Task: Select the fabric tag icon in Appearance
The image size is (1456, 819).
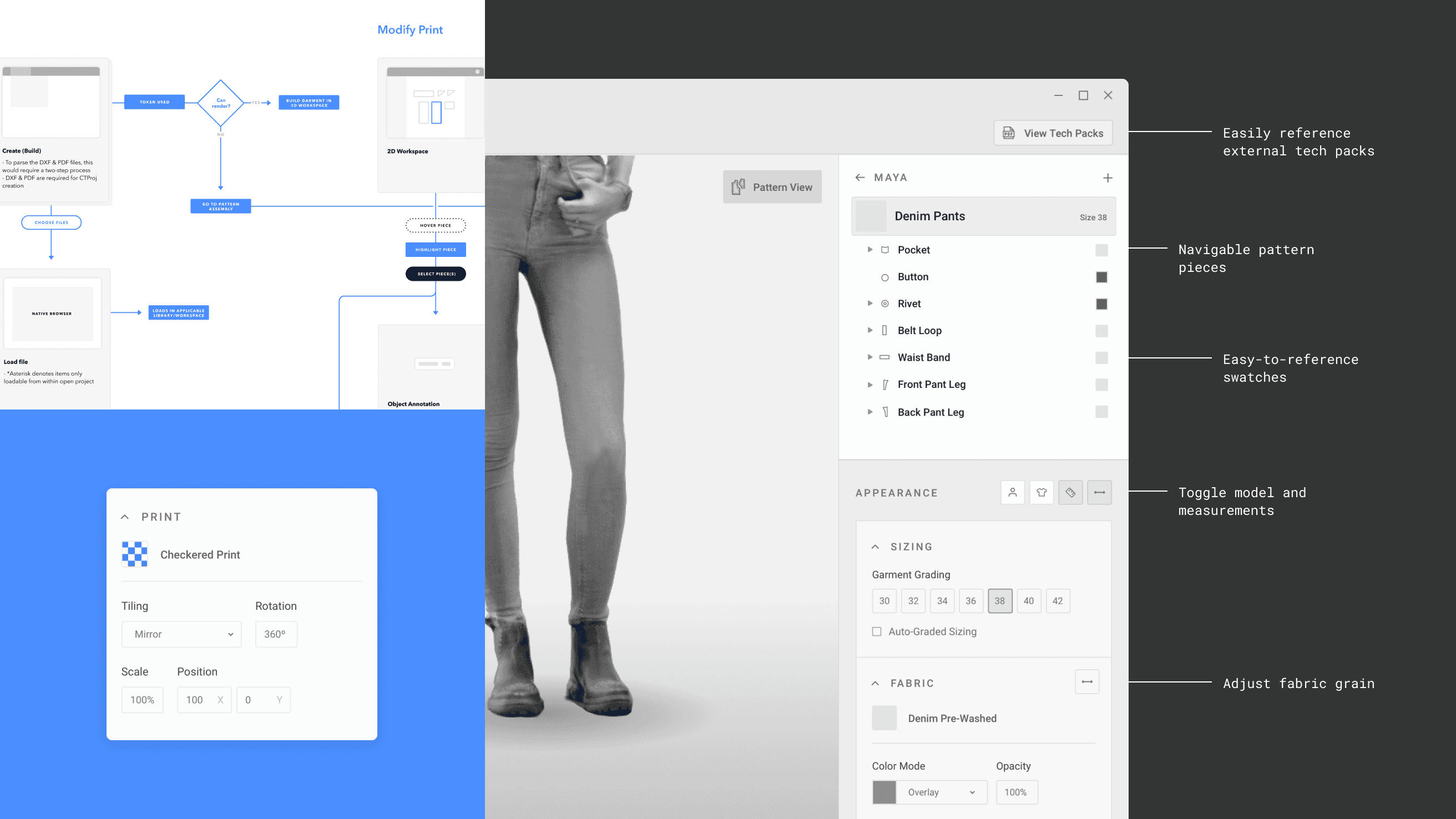Action: tap(1070, 492)
